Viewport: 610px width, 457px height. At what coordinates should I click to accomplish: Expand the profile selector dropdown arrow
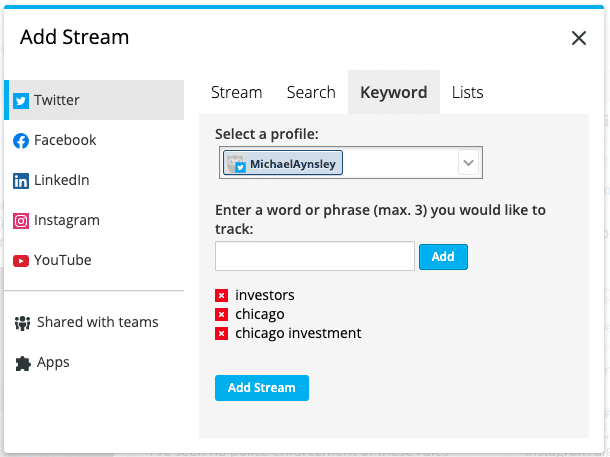coord(468,163)
